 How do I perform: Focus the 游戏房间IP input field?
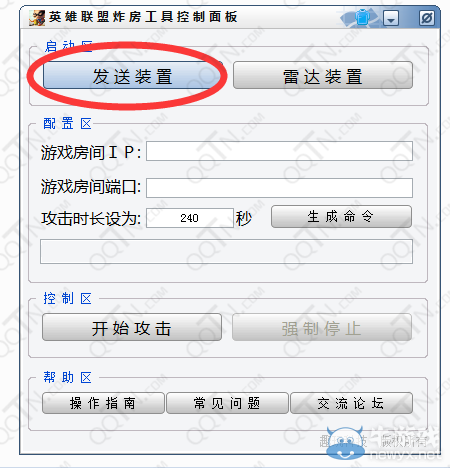point(279,151)
